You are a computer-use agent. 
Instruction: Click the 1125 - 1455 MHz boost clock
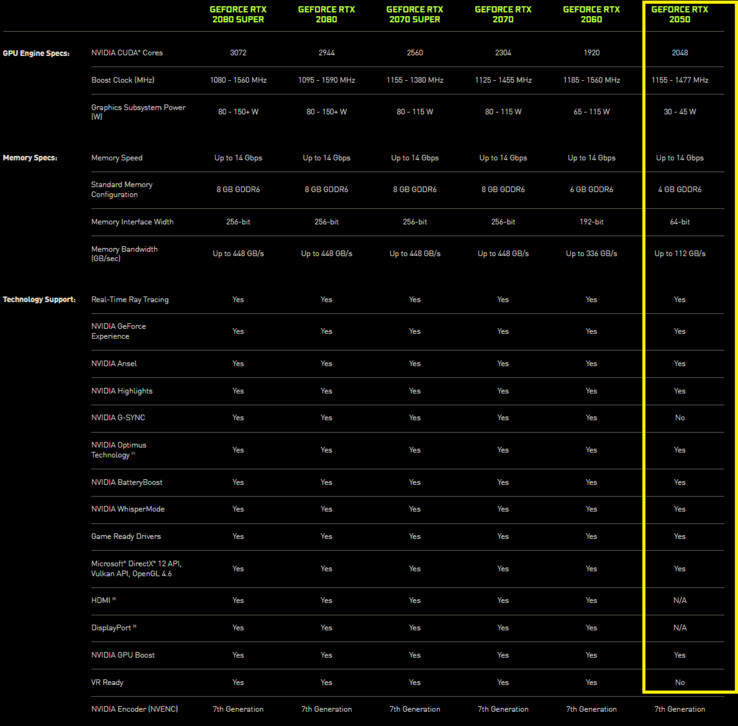[x=503, y=80]
